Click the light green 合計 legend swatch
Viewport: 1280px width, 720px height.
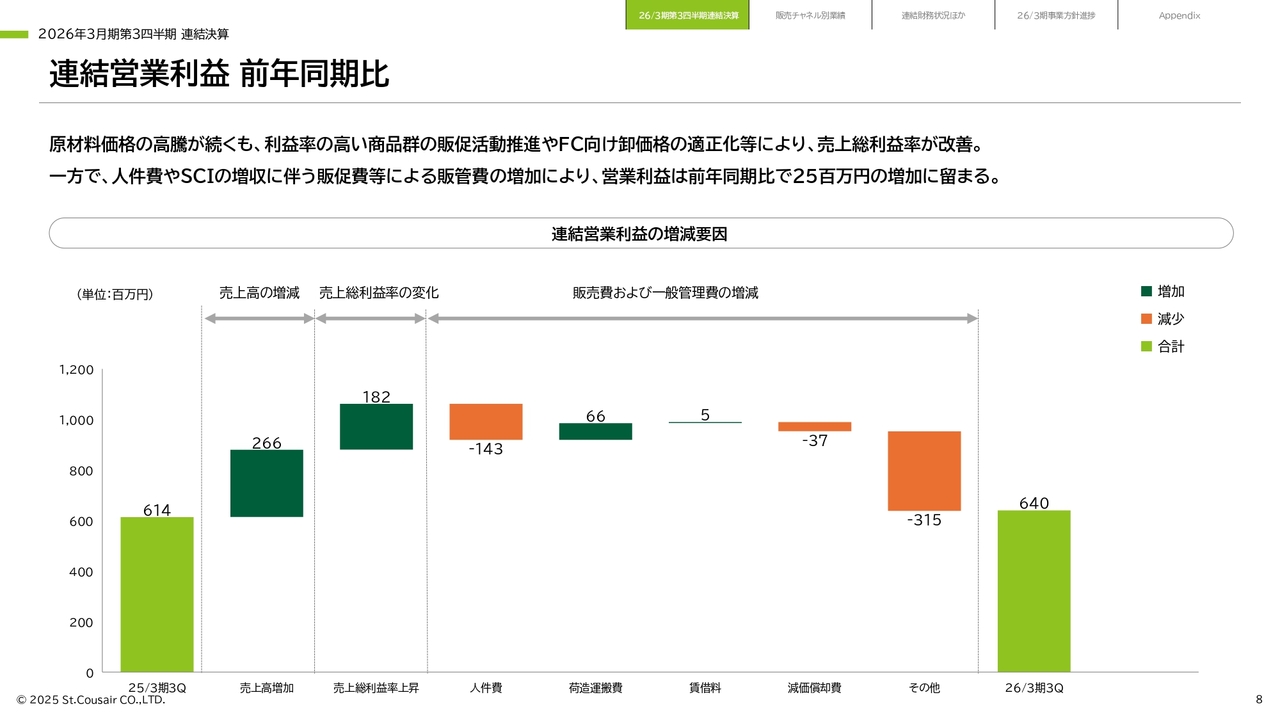tap(1146, 347)
